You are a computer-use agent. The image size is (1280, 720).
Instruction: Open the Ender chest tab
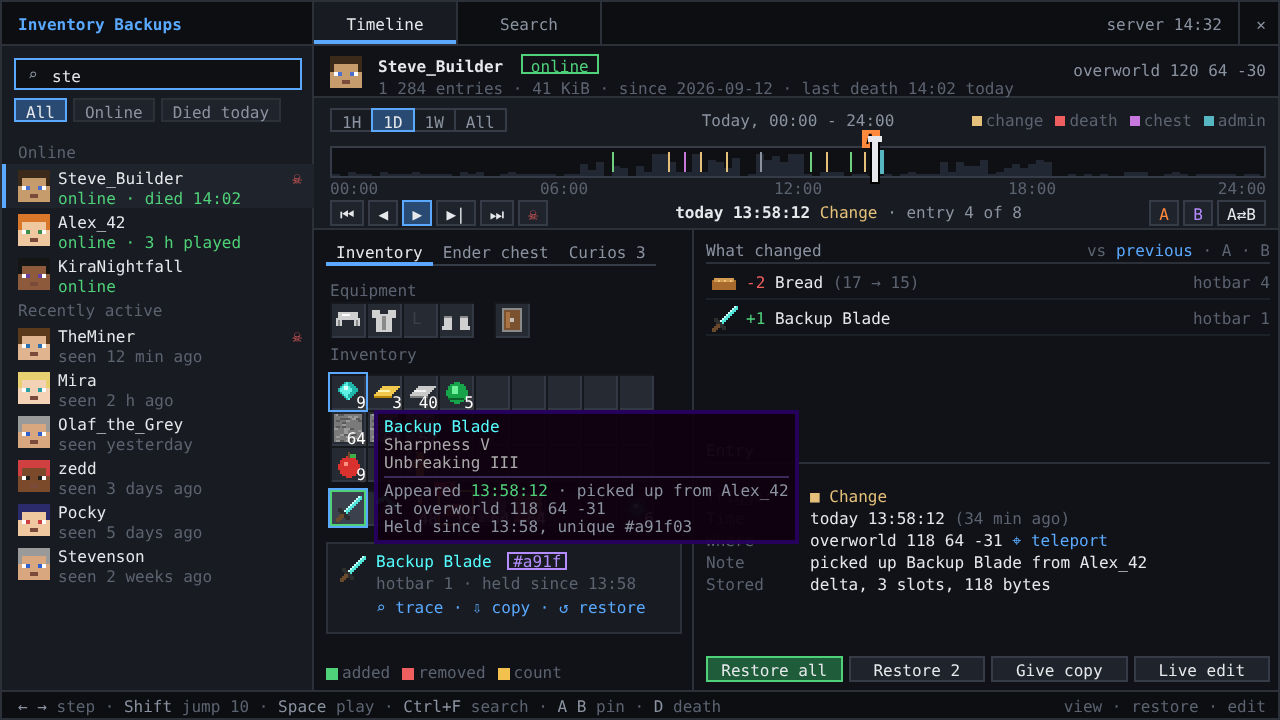coord(495,252)
